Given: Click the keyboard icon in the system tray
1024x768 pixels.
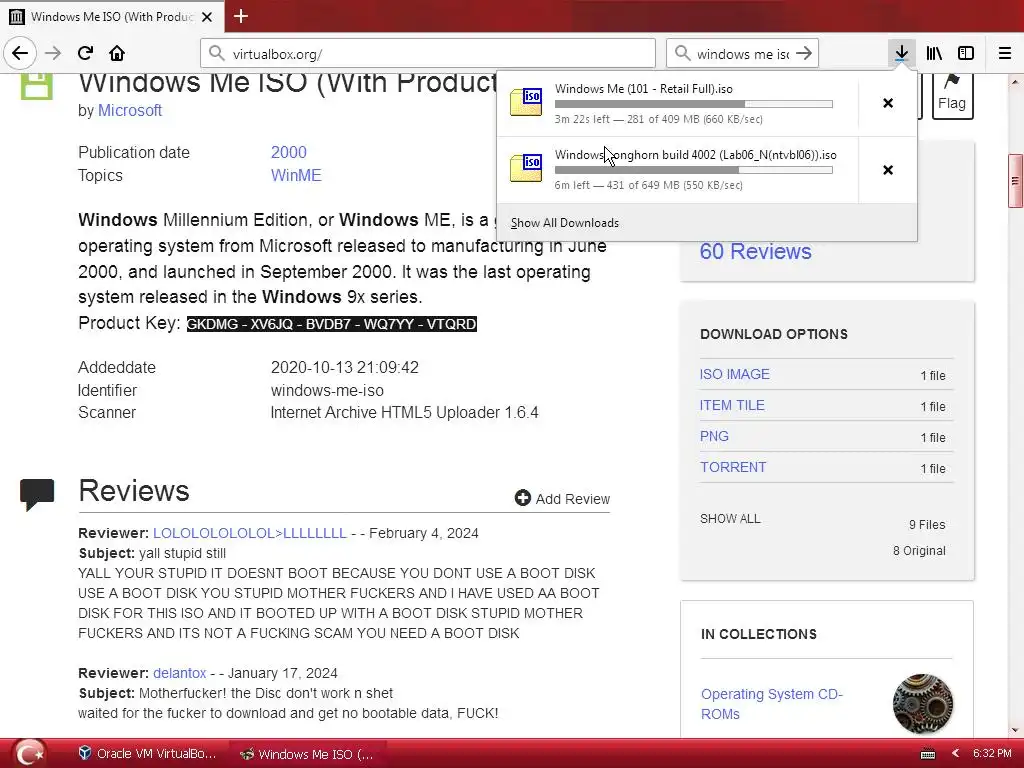Looking at the screenshot, I should pos(928,754).
